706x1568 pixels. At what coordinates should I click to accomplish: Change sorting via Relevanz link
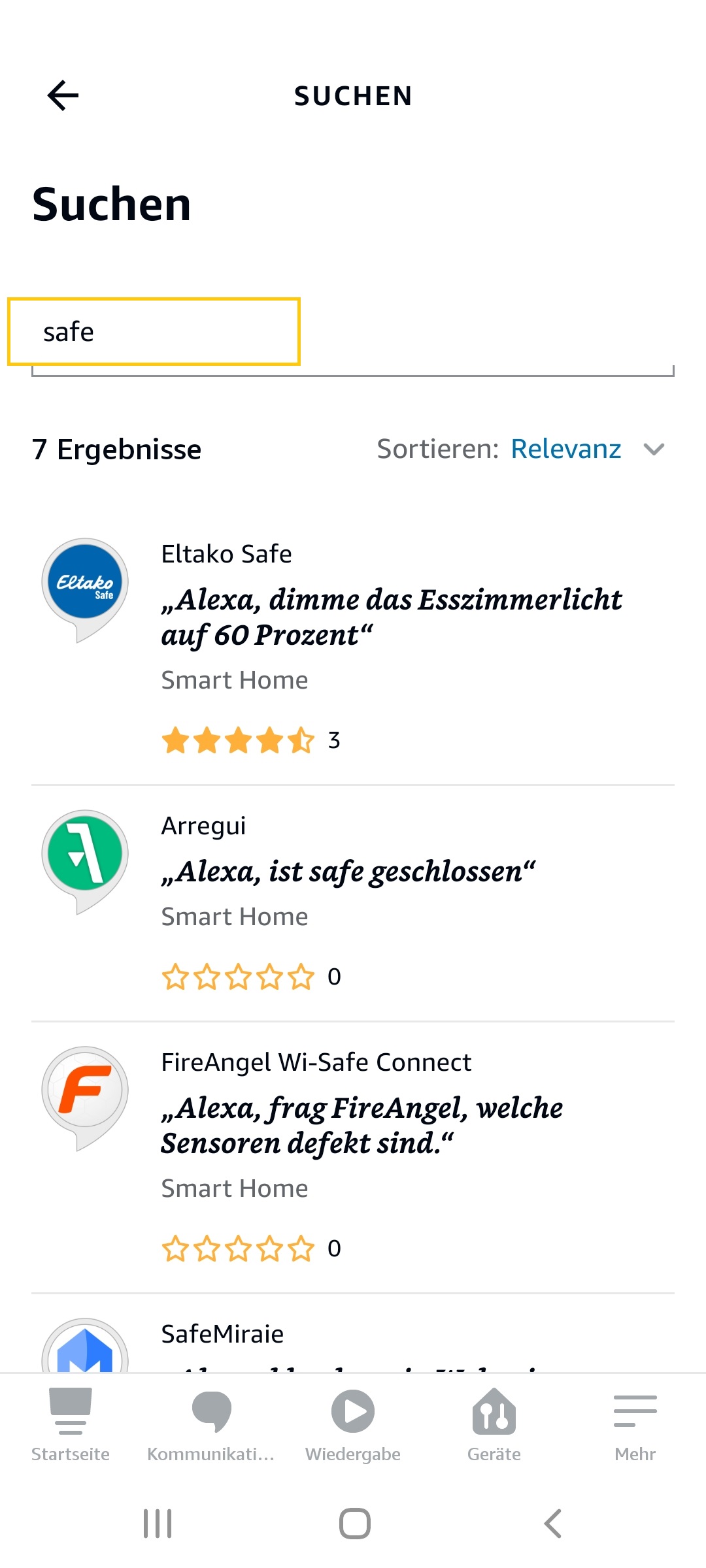click(565, 449)
